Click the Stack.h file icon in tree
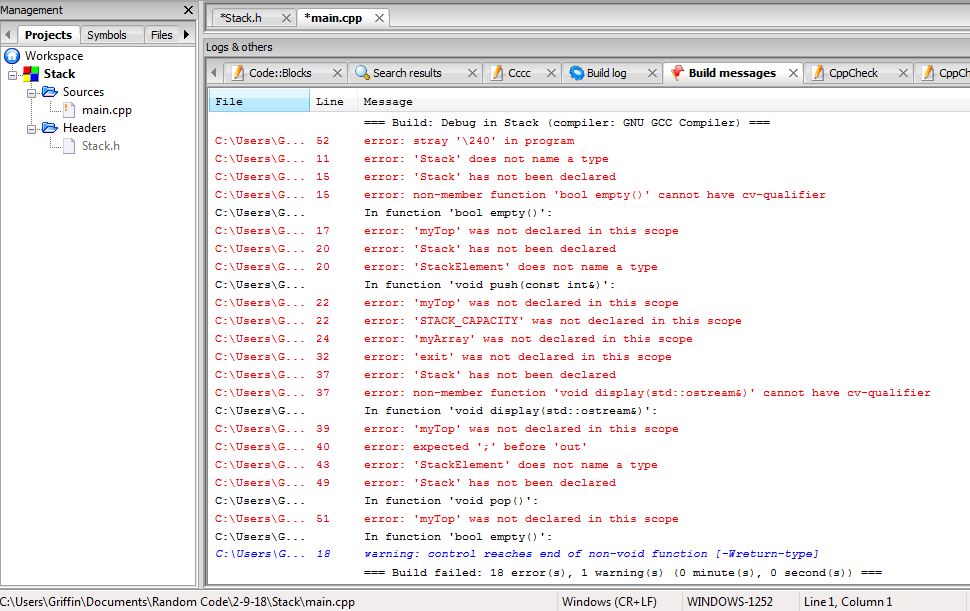 coord(69,145)
